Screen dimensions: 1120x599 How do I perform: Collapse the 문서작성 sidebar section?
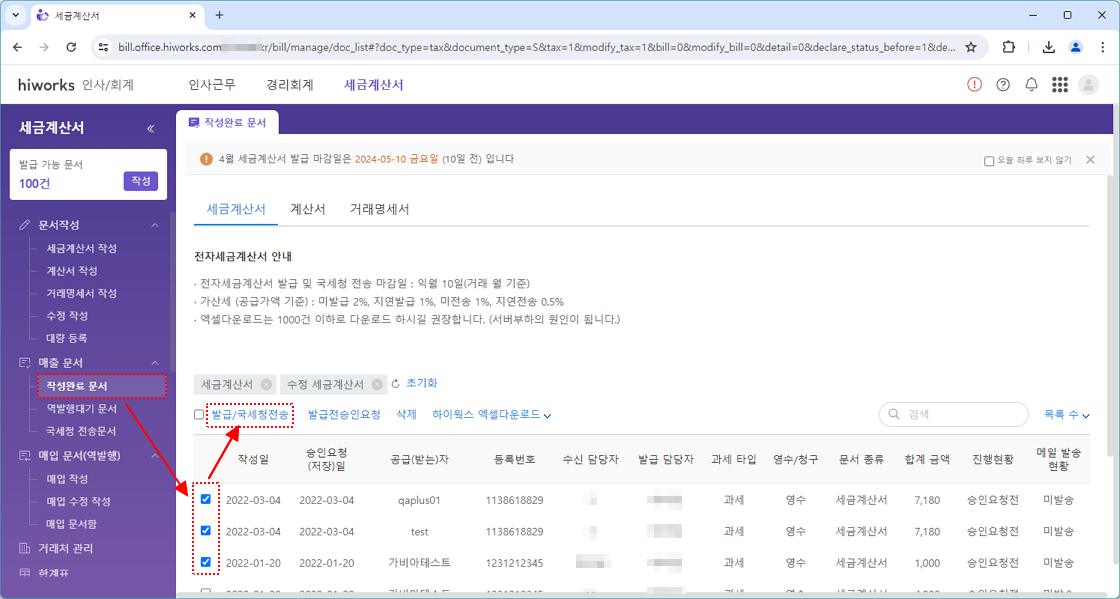pos(155,226)
